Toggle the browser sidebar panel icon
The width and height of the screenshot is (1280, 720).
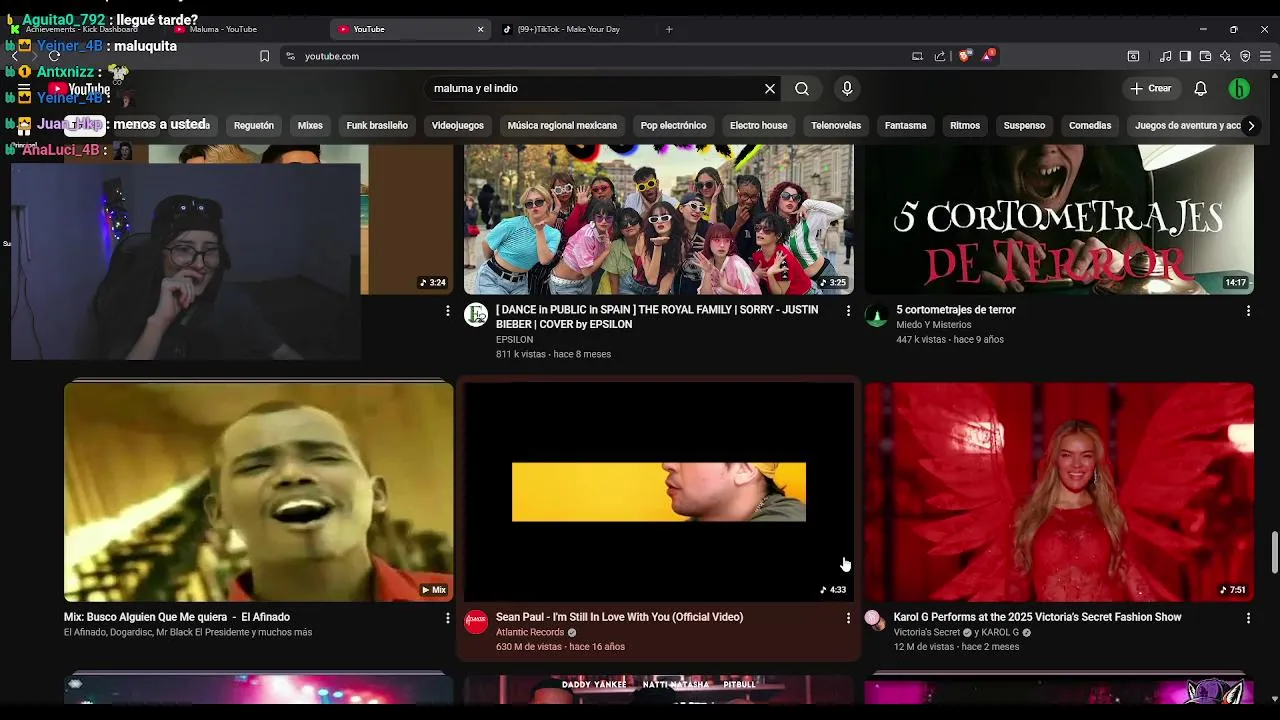coord(1185,56)
